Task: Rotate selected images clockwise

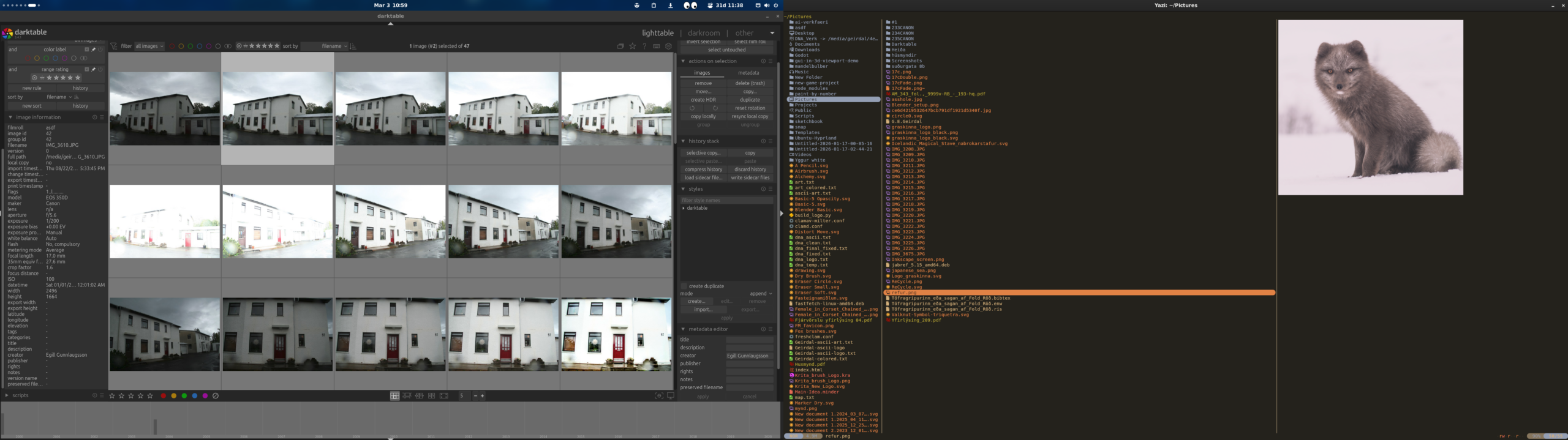Action: (715, 108)
